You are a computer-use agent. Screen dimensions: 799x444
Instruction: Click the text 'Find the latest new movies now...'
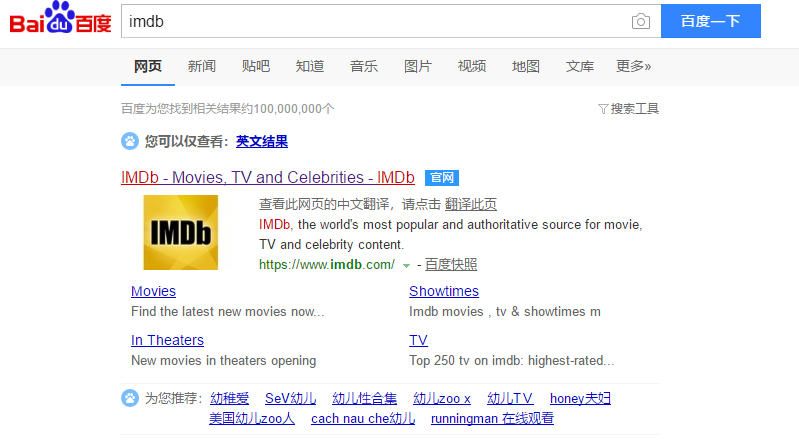tap(227, 311)
